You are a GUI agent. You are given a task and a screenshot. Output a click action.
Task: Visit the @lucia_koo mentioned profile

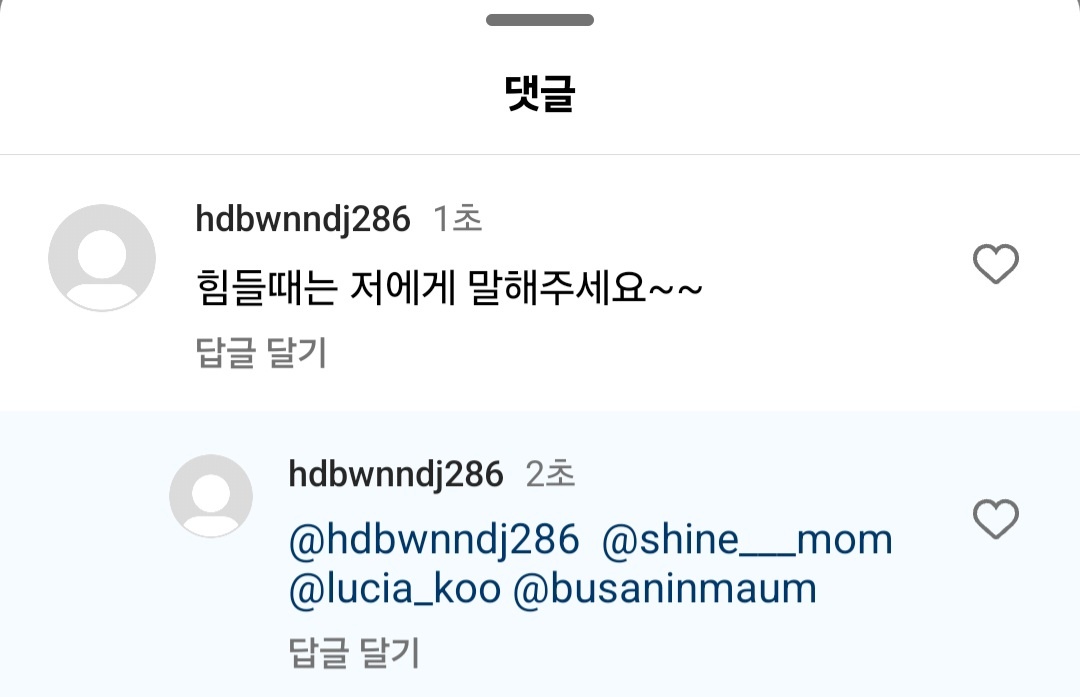click(x=395, y=590)
